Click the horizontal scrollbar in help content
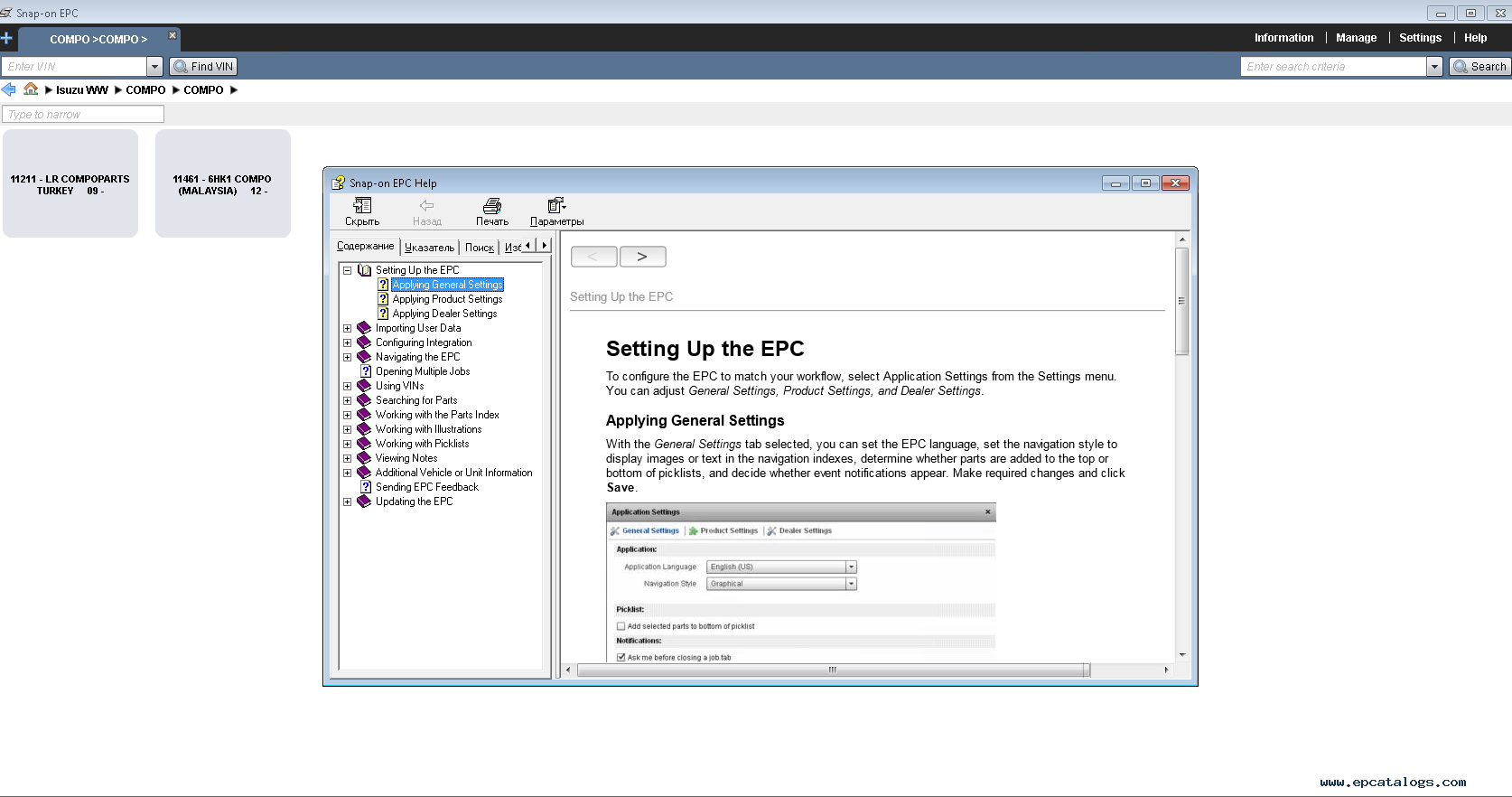The image size is (1512, 797). [833, 670]
